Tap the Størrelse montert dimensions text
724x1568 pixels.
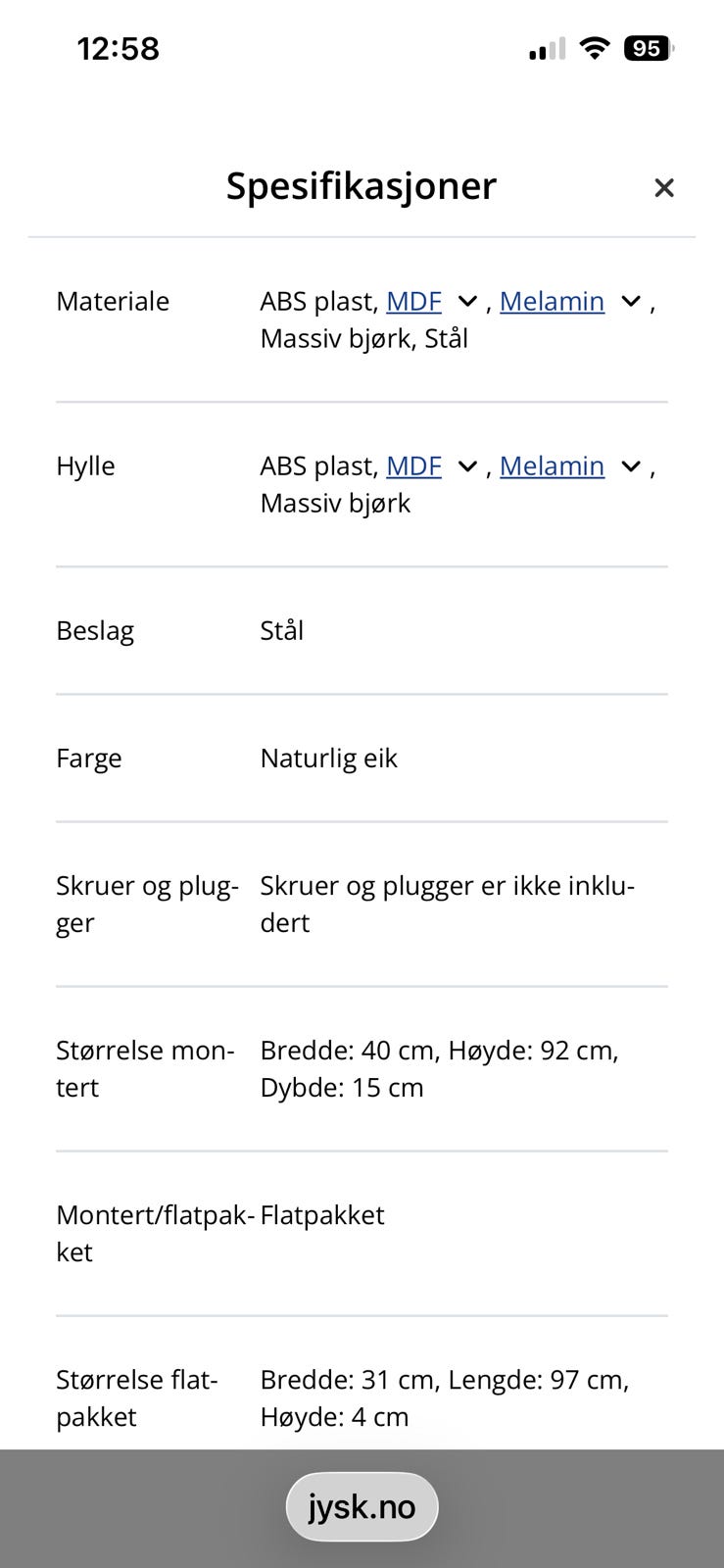click(439, 1068)
